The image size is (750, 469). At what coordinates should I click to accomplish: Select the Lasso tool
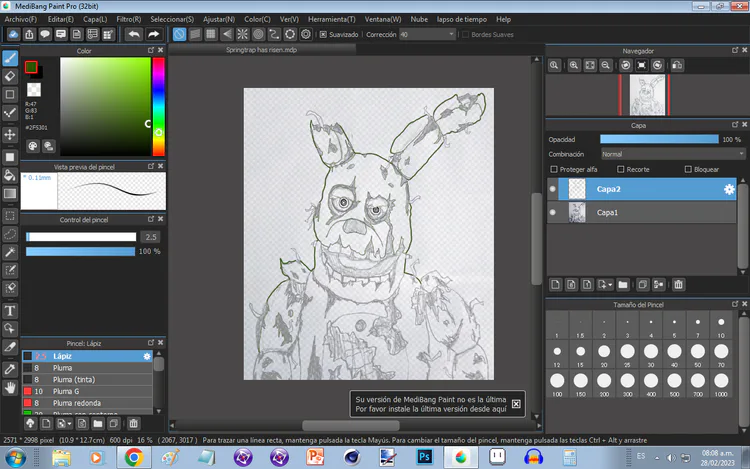click(10, 234)
